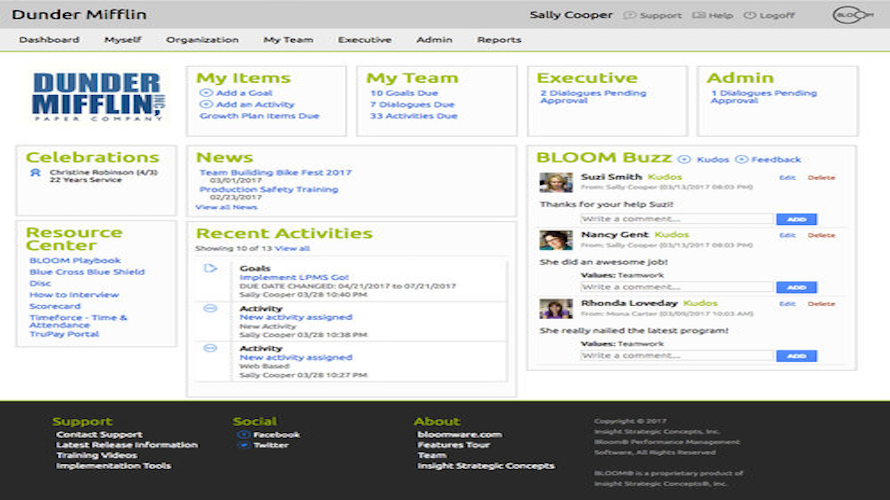Image resolution: width=890 pixels, height=500 pixels.
Task: Open Production Safety Training news
Action: (x=268, y=189)
